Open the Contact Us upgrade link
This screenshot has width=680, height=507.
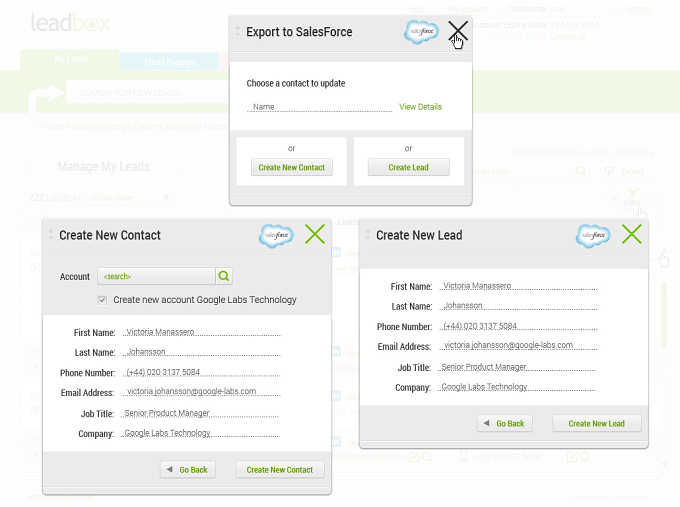568,37
